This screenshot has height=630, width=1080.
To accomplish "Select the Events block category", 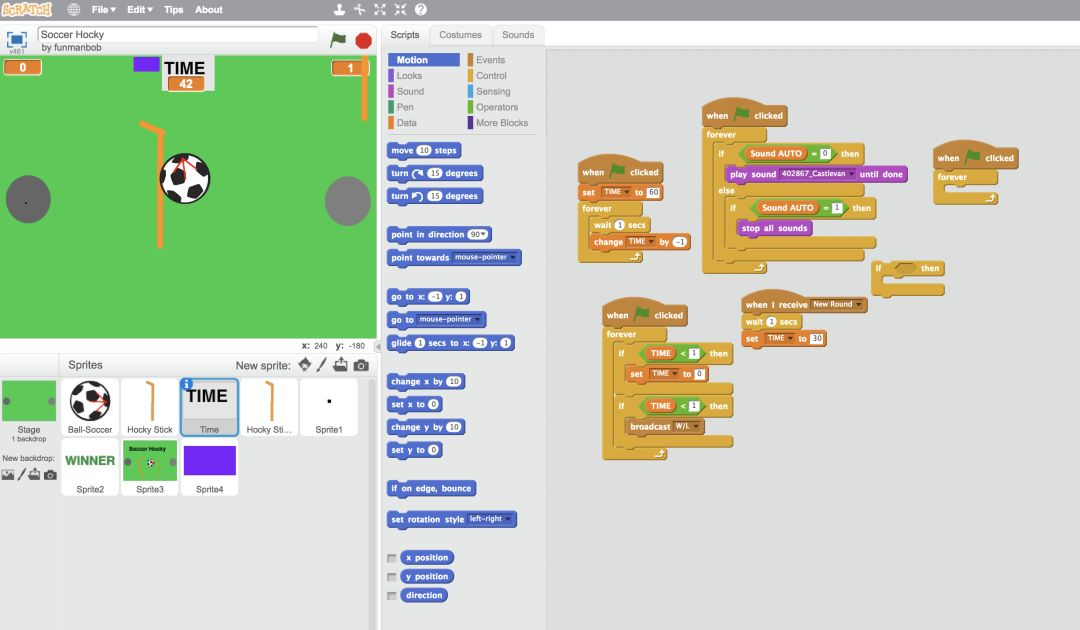I will [x=490, y=60].
